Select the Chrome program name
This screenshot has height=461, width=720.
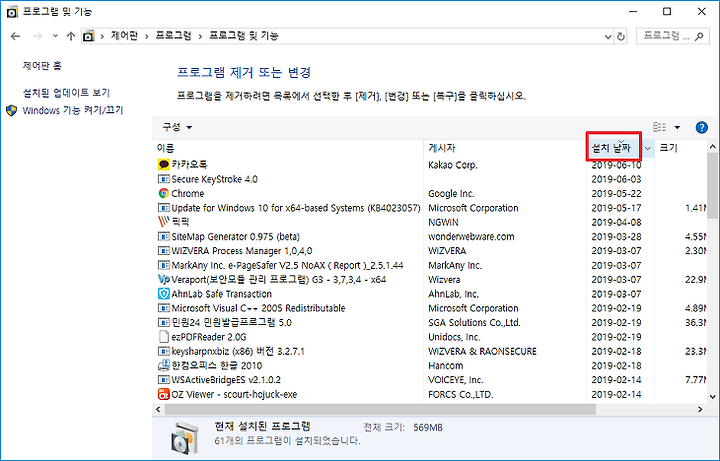click(188, 193)
